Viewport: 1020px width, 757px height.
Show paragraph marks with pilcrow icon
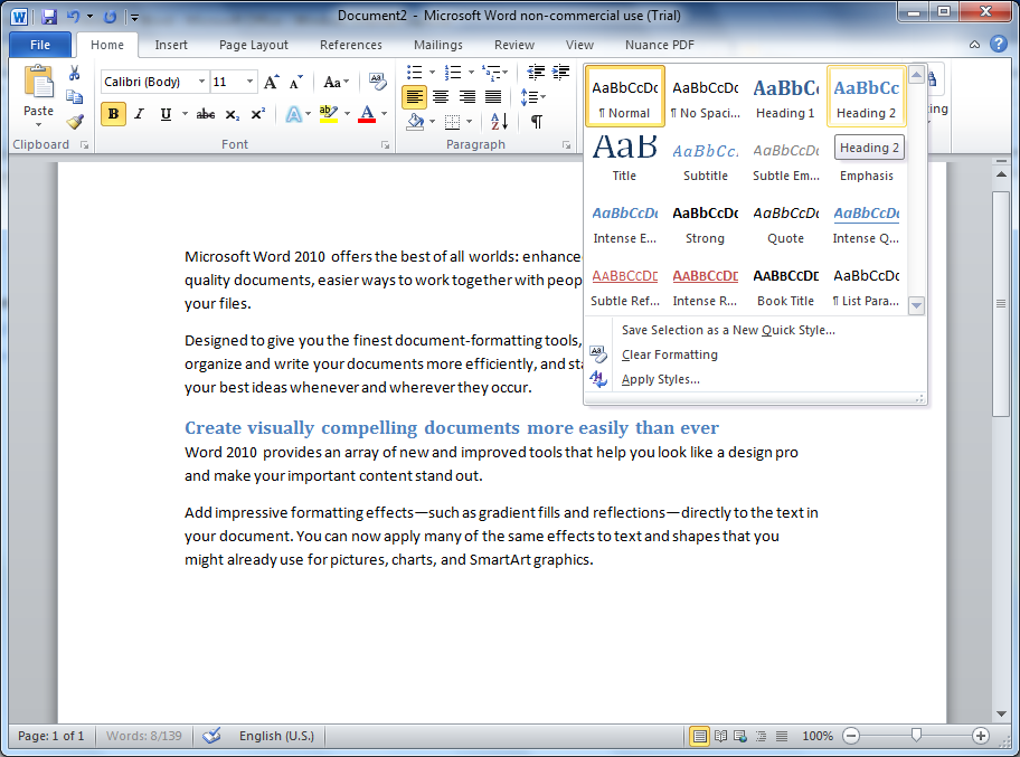(x=537, y=121)
